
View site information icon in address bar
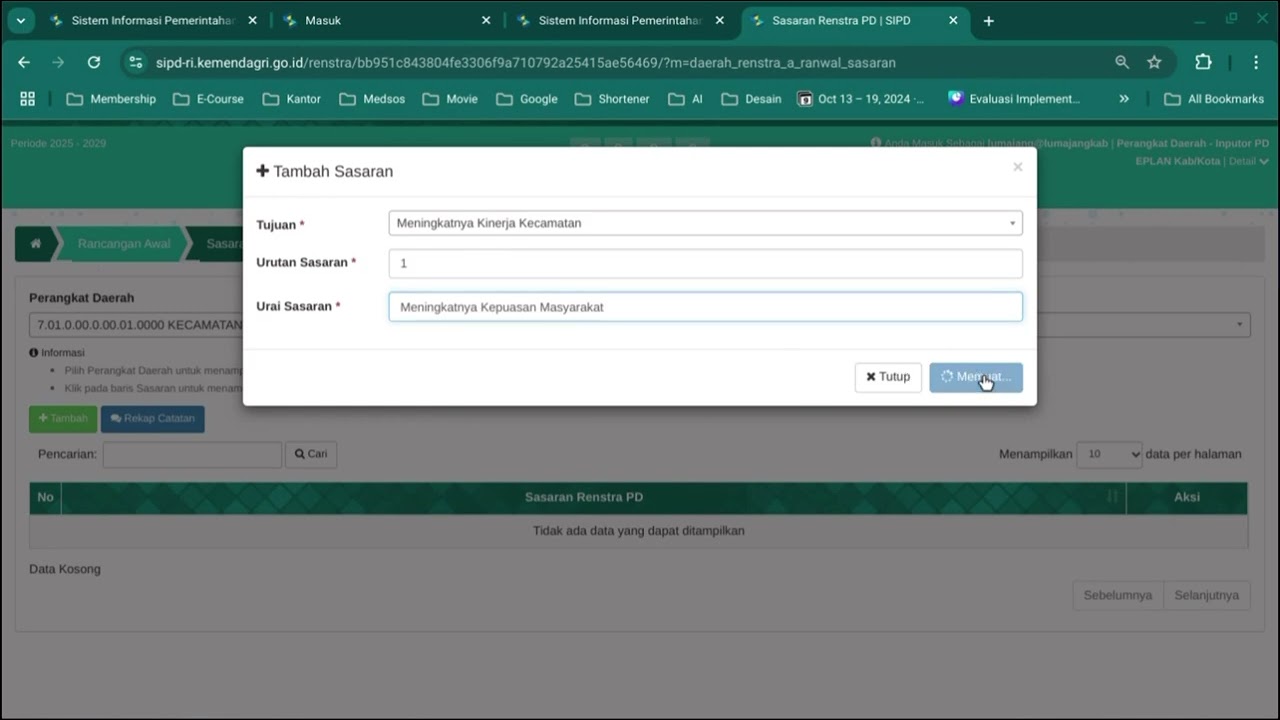pyautogui.click(x=135, y=62)
